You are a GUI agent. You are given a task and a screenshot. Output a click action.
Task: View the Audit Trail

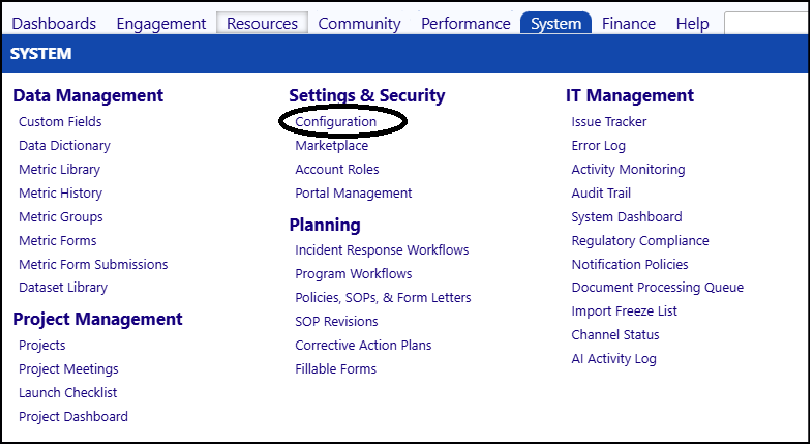pyautogui.click(x=601, y=193)
